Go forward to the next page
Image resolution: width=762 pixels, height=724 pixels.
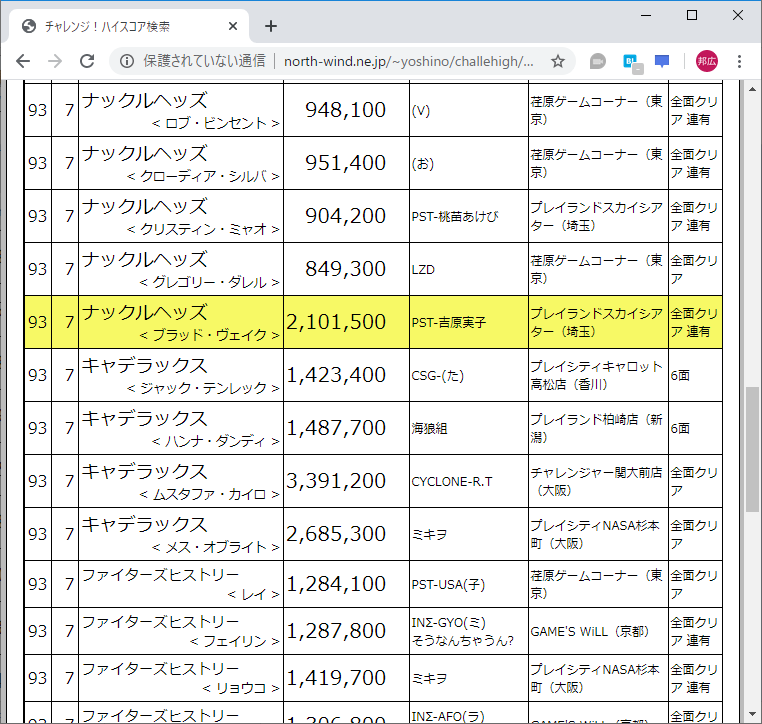[55, 61]
